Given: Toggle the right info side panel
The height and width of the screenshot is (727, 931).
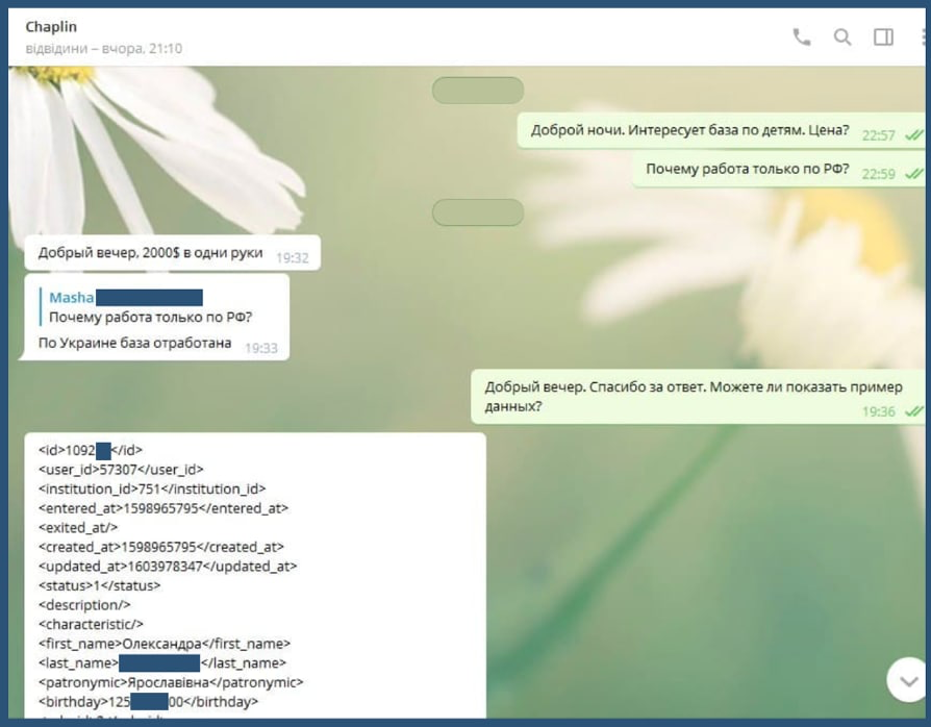Looking at the screenshot, I should (x=883, y=37).
